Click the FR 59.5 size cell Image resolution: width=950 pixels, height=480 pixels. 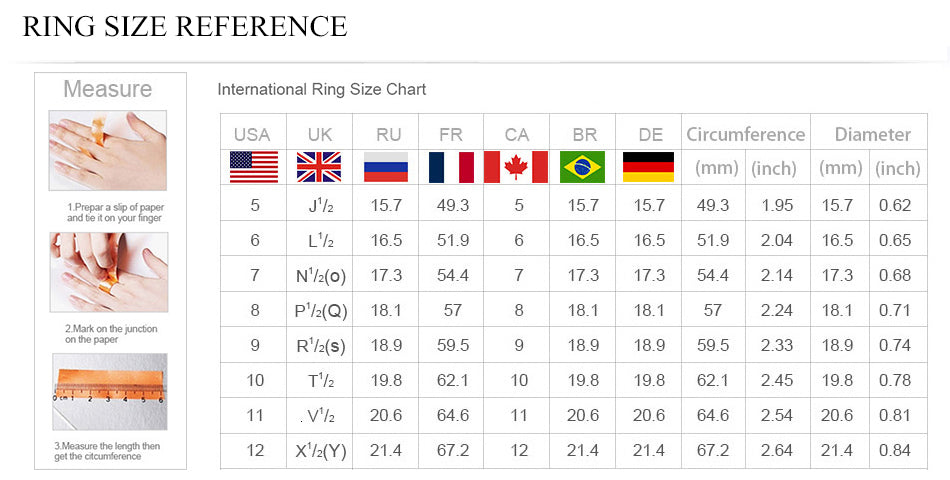[x=453, y=345]
